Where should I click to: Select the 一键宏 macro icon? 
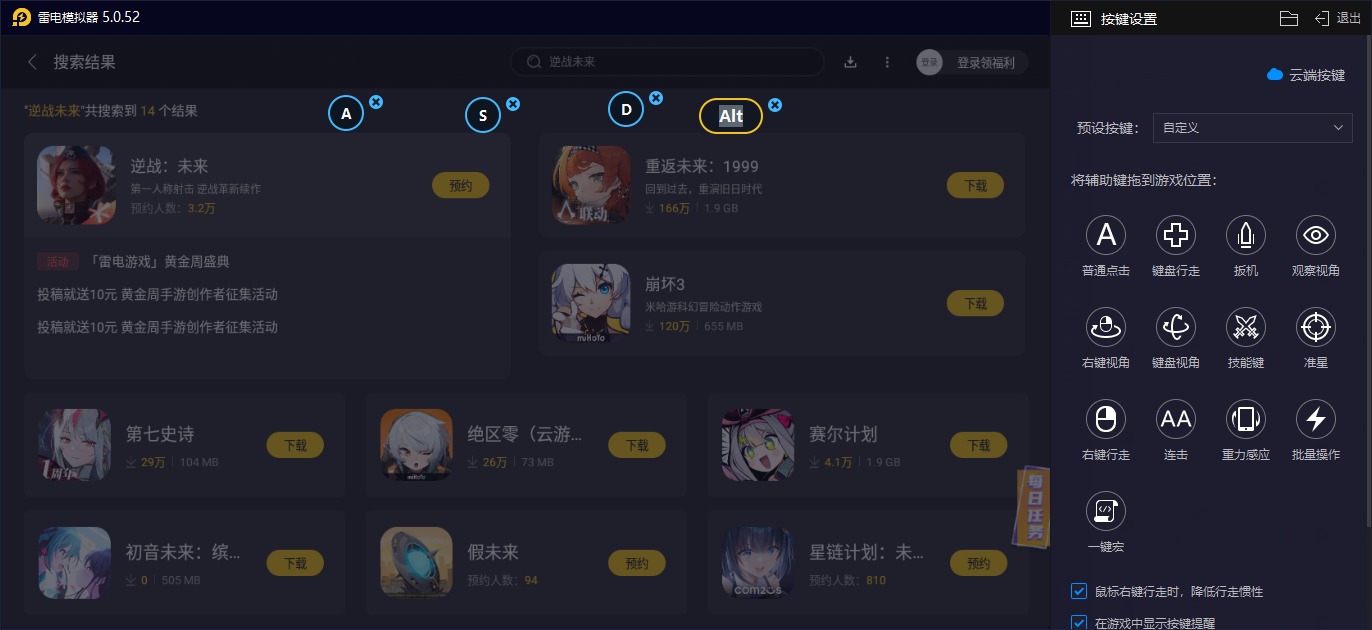(x=1106, y=511)
